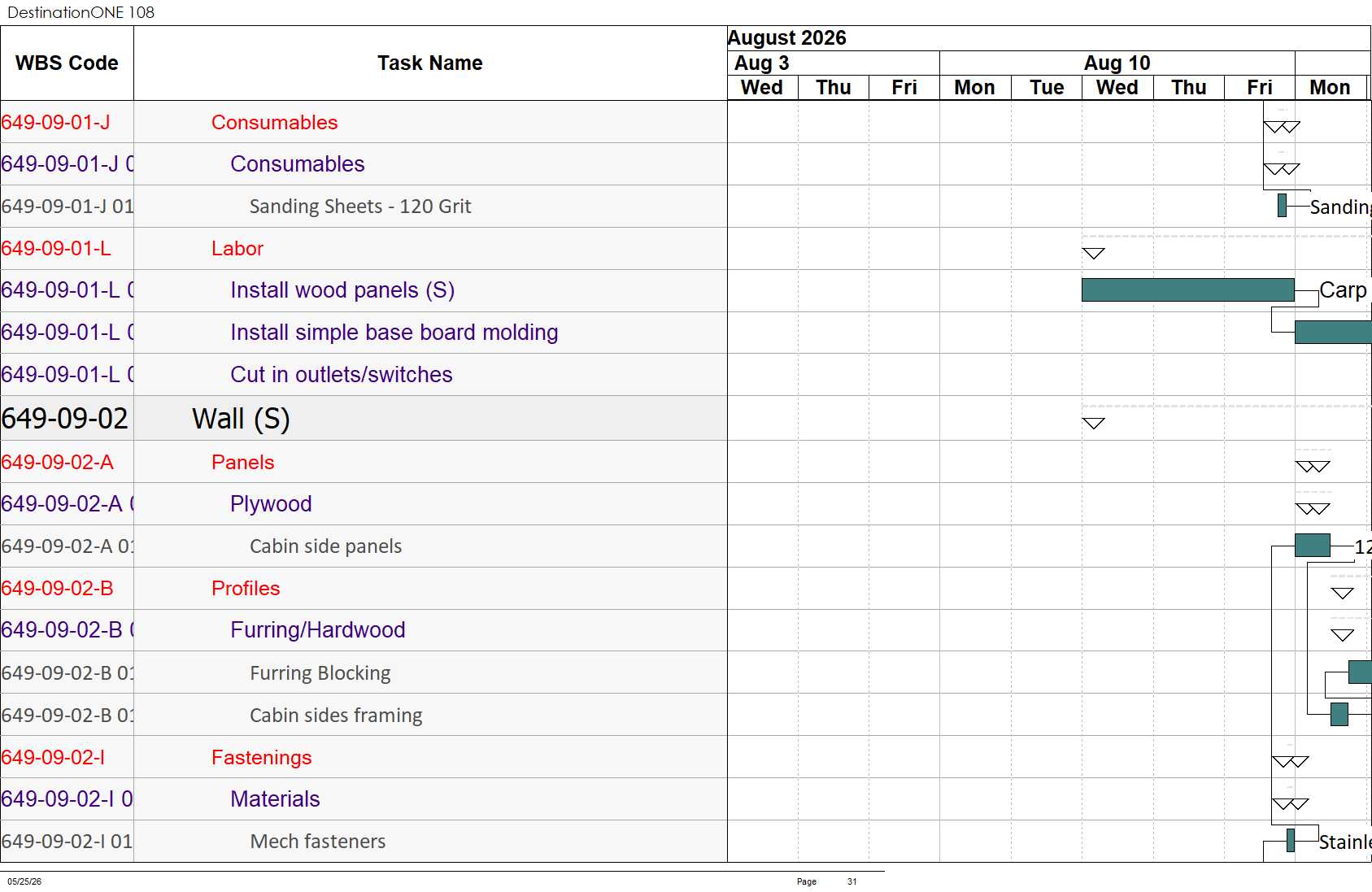Click the Install wood panels (S) Gantt bar
This screenshot has height=892, width=1372.
pyautogui.click(x=1187, y=289)
